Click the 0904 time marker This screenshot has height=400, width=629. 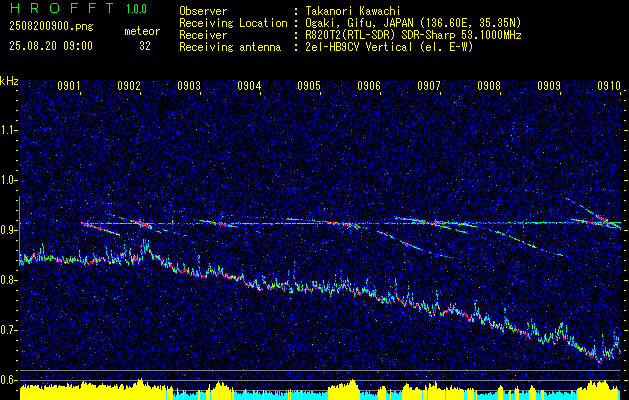pyautogui.click(x=249, y=85)
